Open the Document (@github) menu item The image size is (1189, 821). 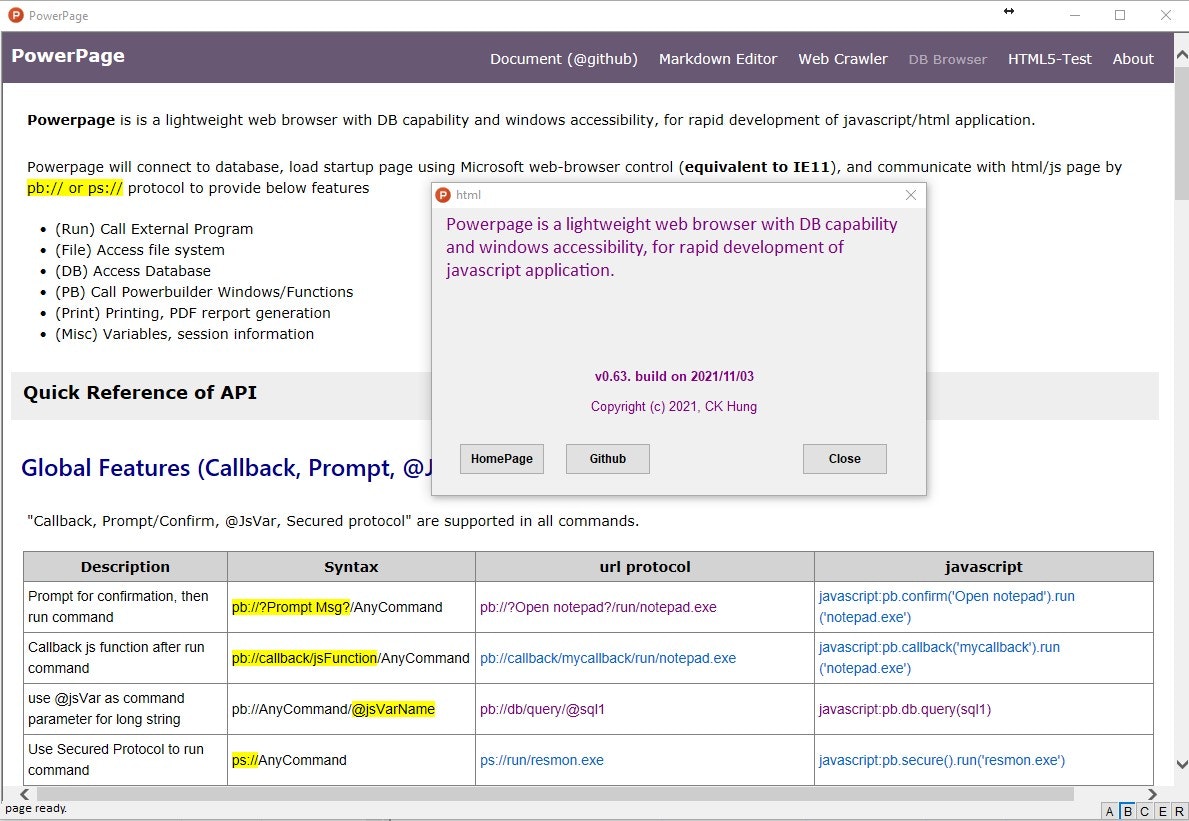[x=563, y=59]
